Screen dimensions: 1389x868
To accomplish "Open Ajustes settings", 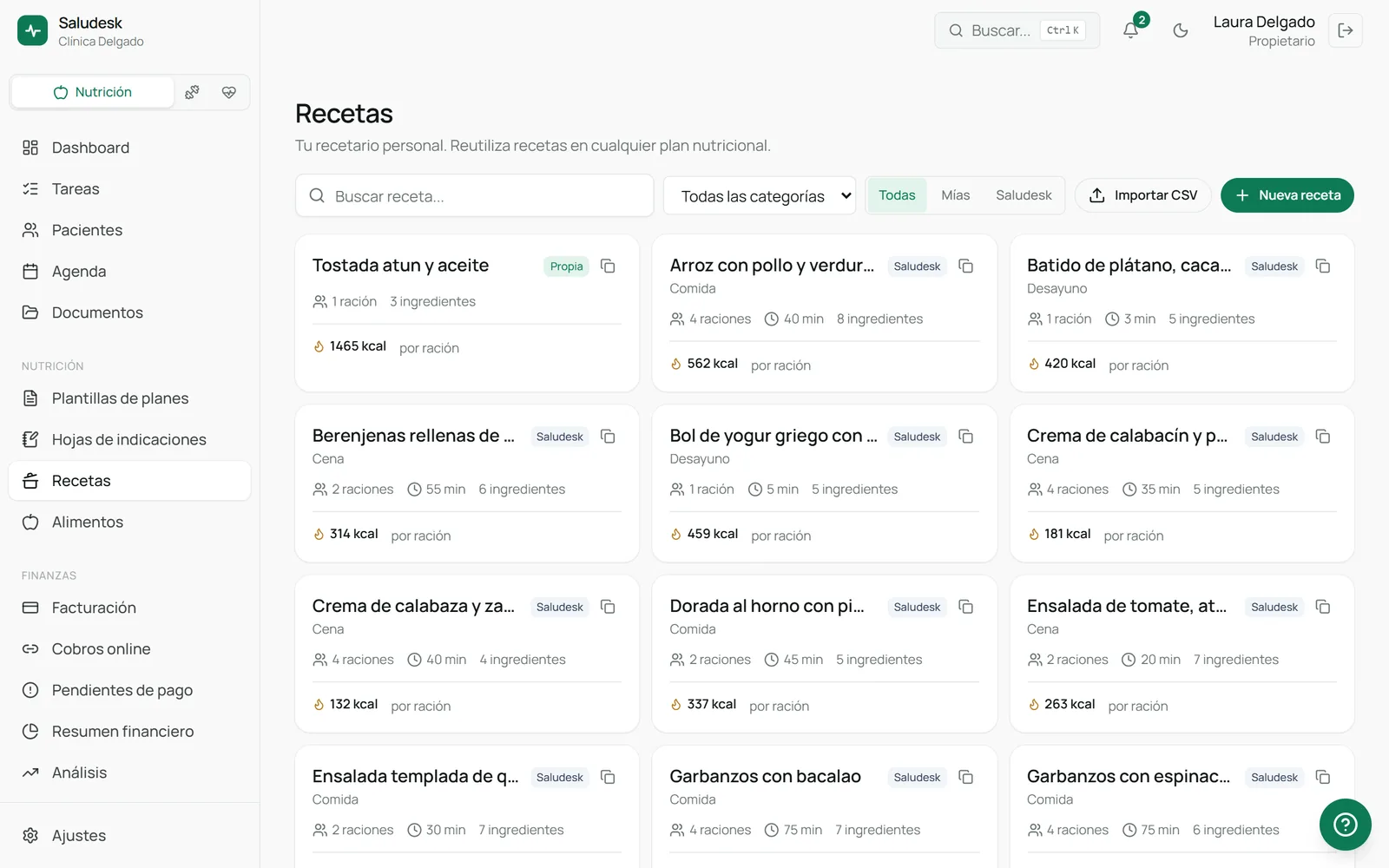I will click(129, 835).
